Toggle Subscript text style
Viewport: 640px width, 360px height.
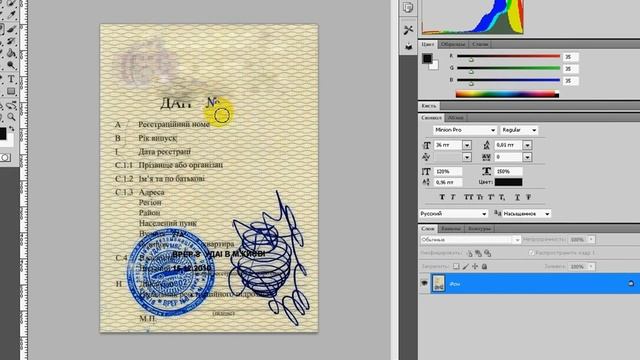tap(502, 197)
